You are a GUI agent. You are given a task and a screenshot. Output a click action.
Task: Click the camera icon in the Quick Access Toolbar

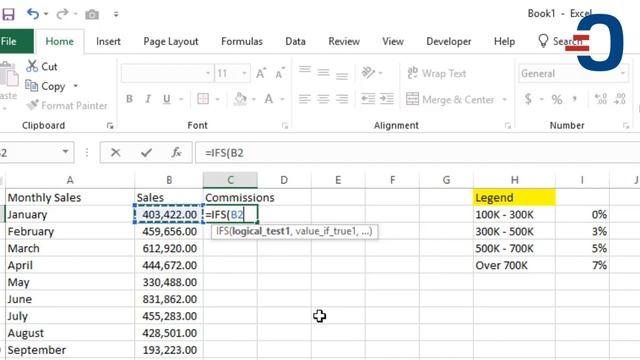[x=92, y=15]
